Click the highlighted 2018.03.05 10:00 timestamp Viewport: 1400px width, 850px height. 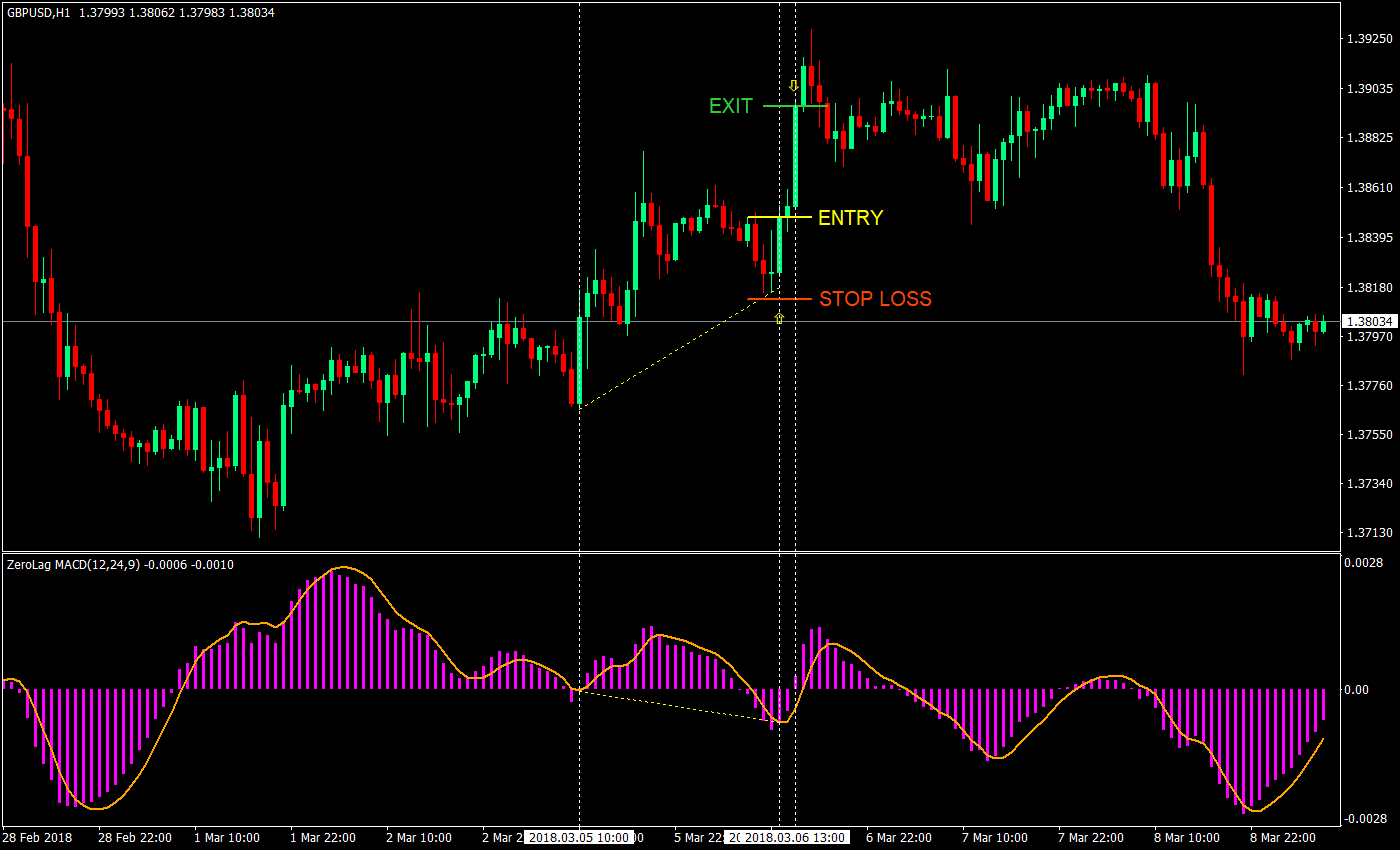point(578,838)
